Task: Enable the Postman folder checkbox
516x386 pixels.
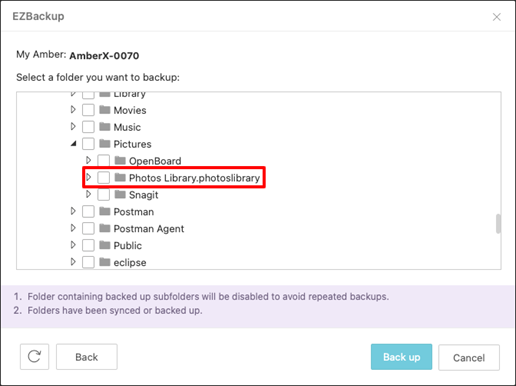Action: coord(88,211)
